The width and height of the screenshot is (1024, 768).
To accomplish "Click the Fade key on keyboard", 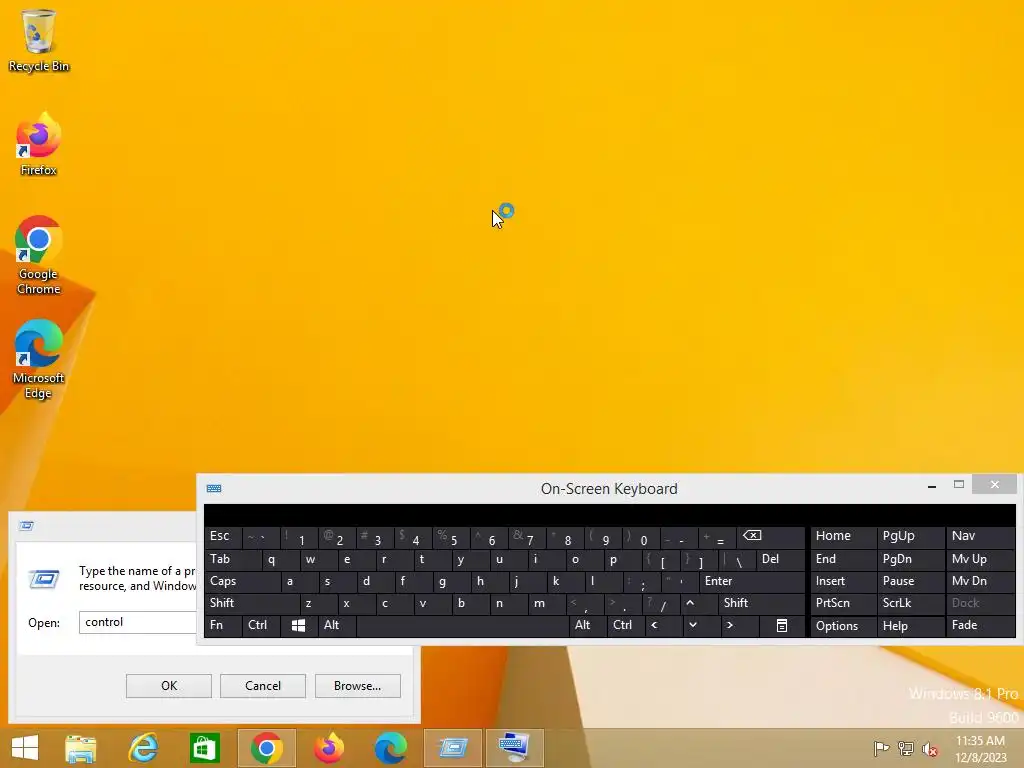I will [x=980, y=626].
